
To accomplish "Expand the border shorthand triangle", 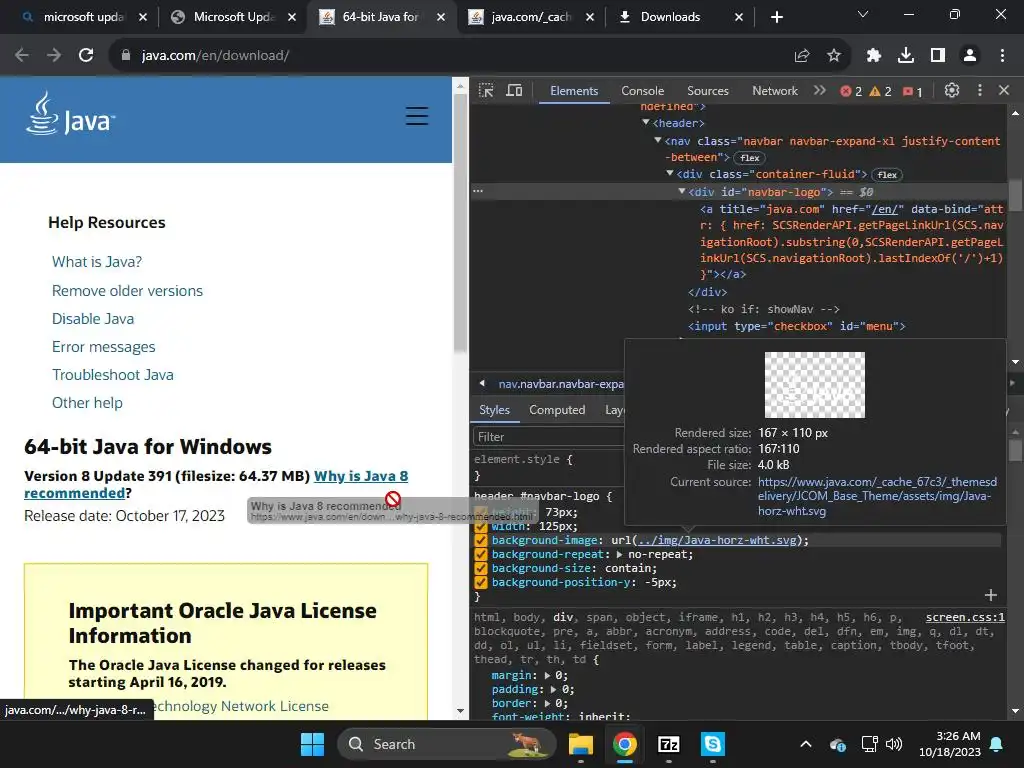I will coord(547,703).
